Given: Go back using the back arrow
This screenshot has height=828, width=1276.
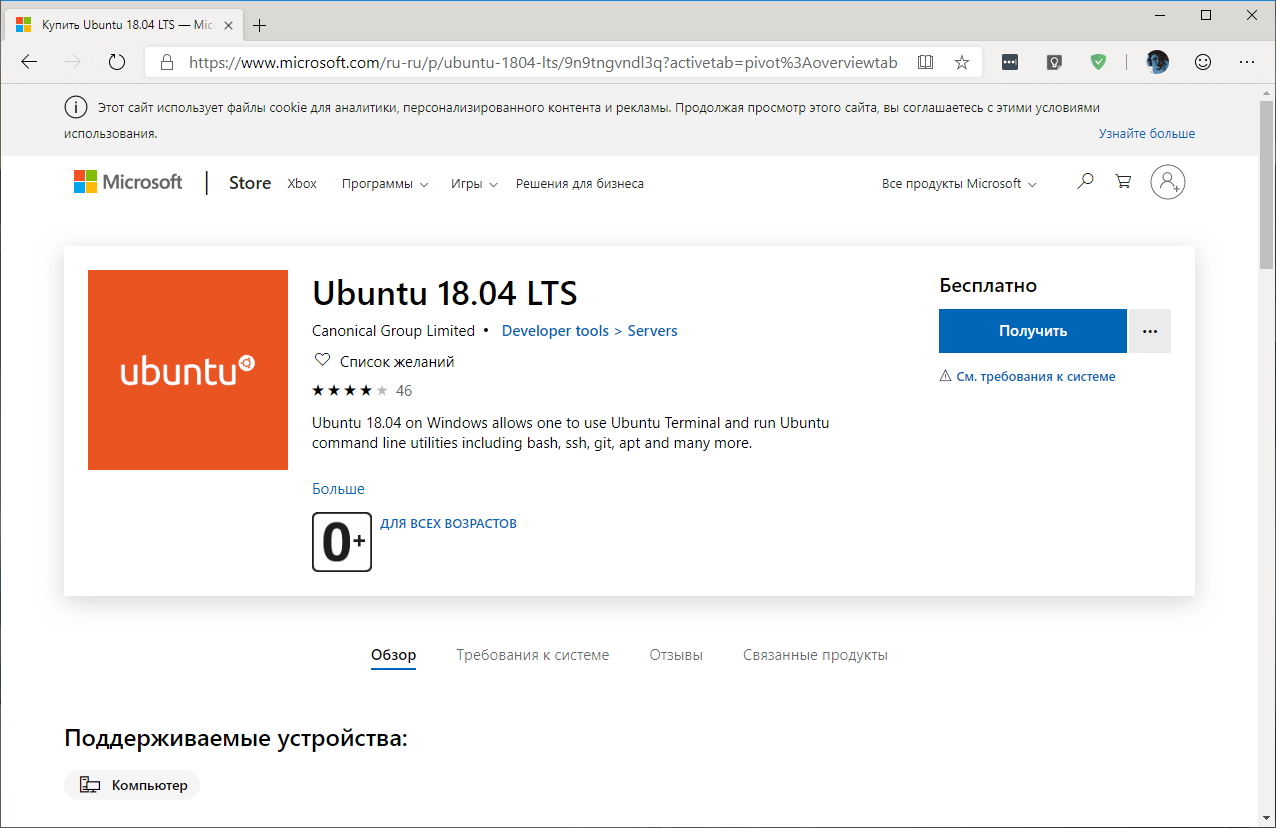Looking at the screenshot, I should point(28,61).
